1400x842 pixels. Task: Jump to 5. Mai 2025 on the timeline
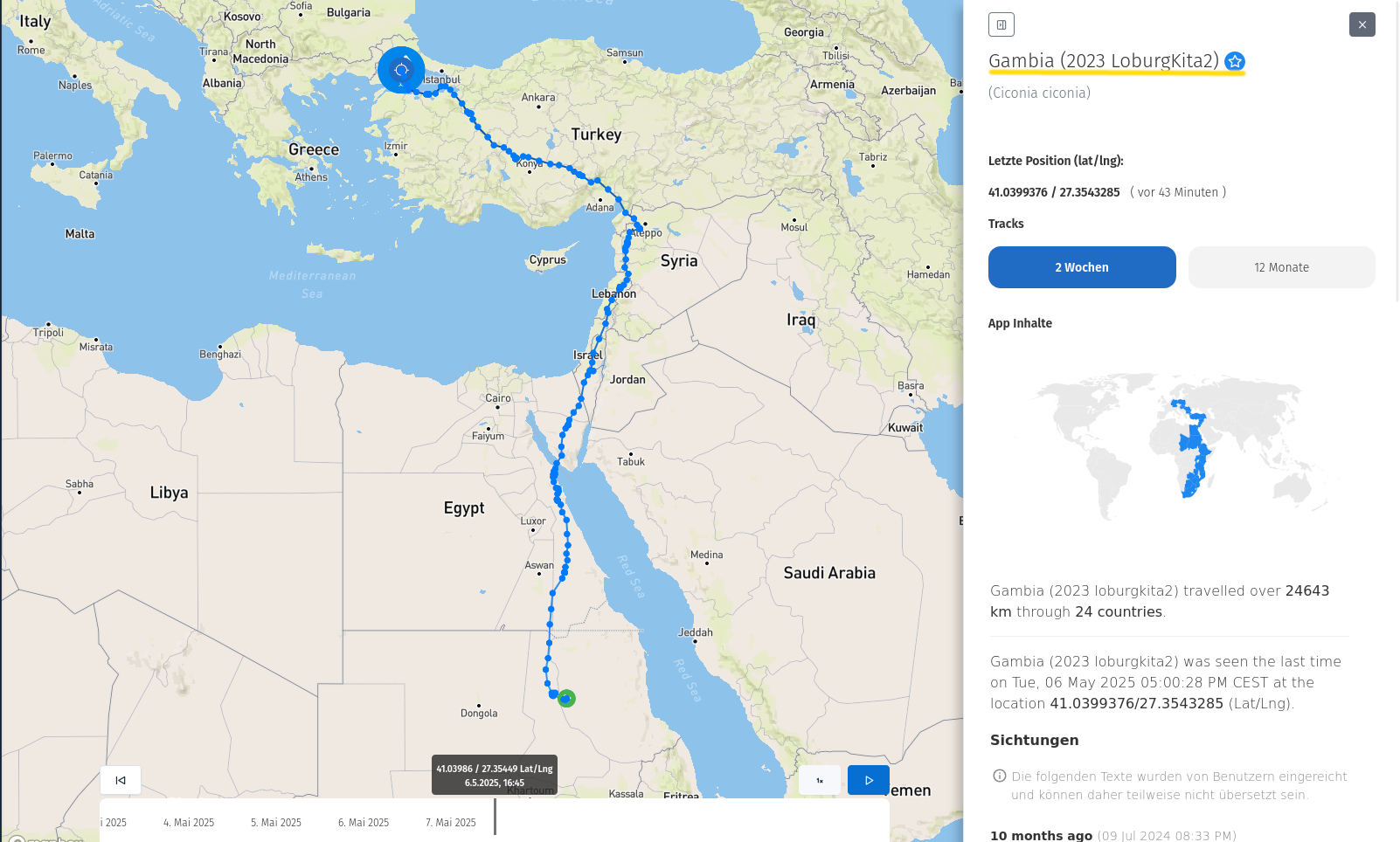tap(276, 823)
